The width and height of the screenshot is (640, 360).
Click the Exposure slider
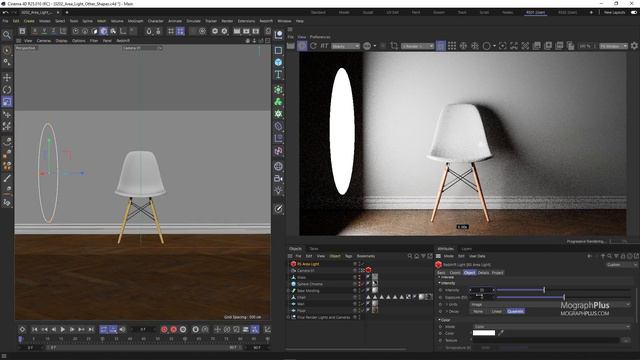pyautogui.click(x=563, y=297)
